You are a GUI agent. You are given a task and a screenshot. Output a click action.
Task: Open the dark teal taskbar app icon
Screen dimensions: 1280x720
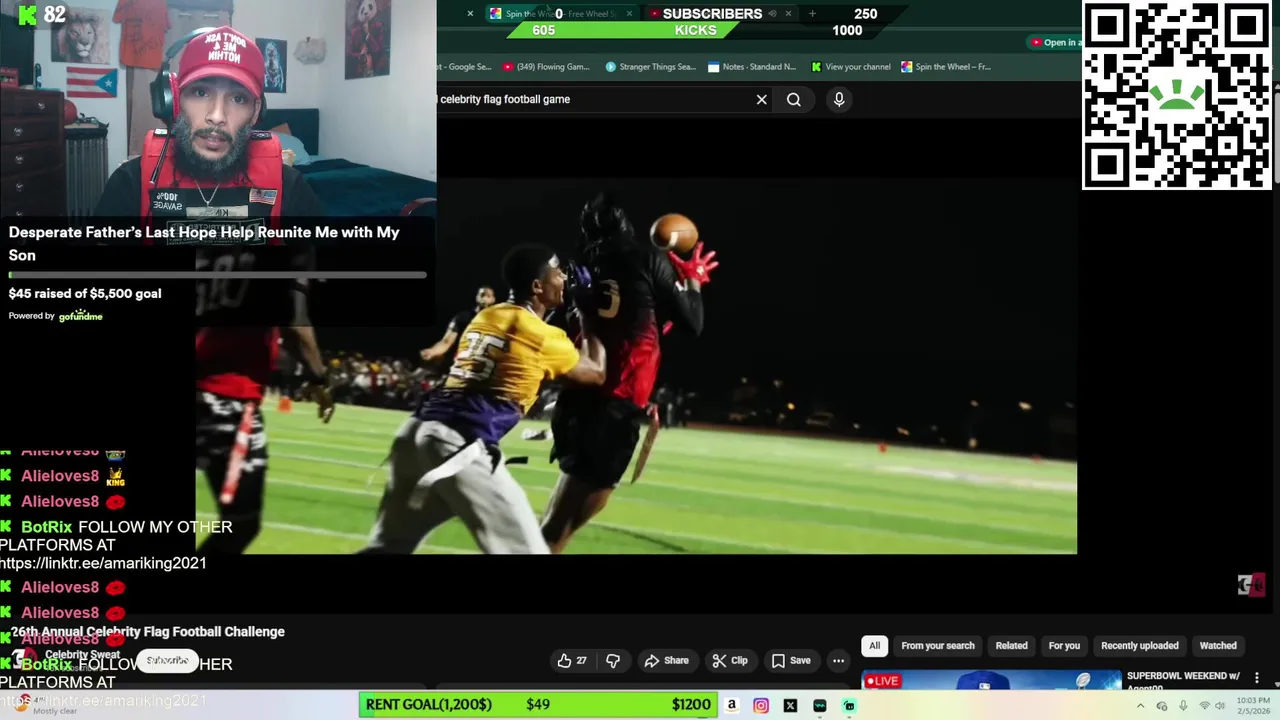(x=820, y=705)
